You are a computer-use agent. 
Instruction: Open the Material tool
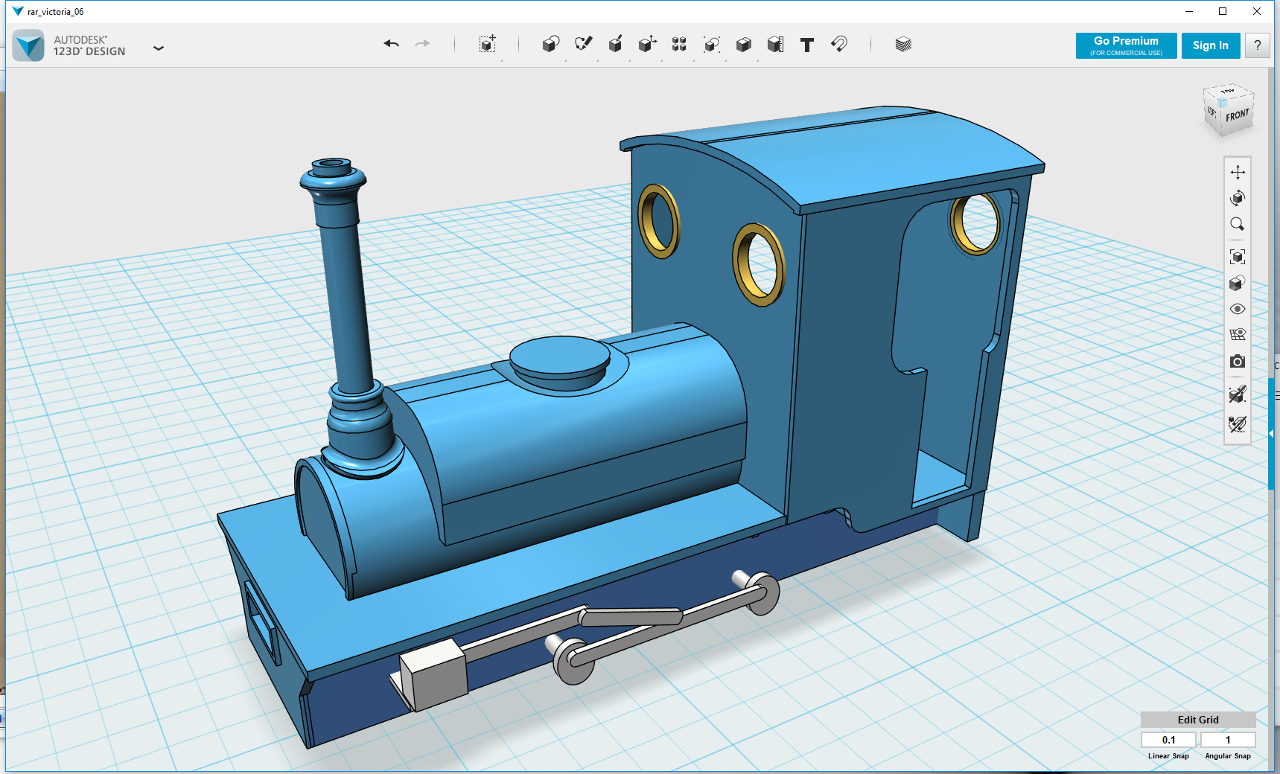[903, 44]
